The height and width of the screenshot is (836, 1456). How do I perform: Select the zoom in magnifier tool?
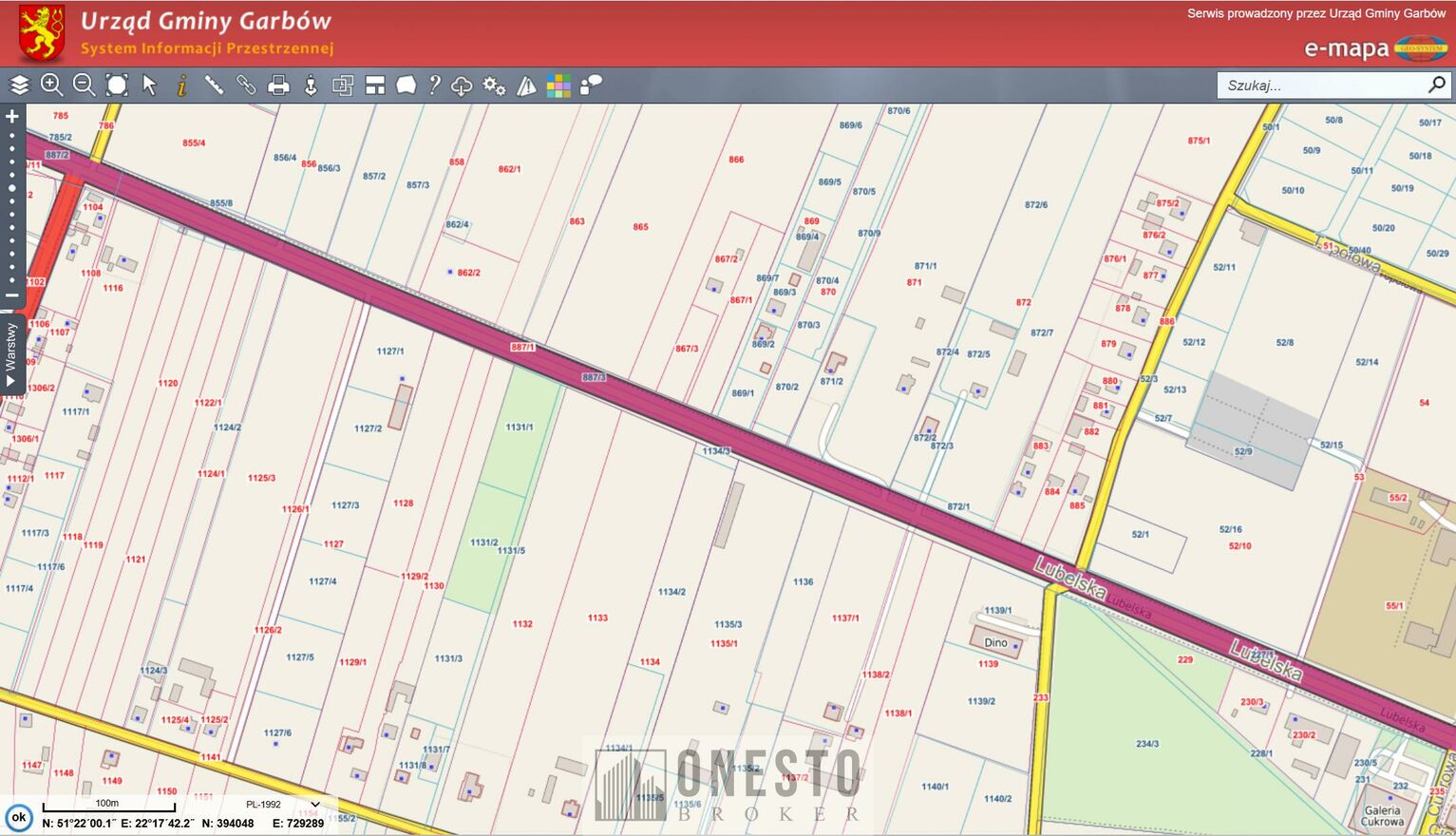coord(51,85)
